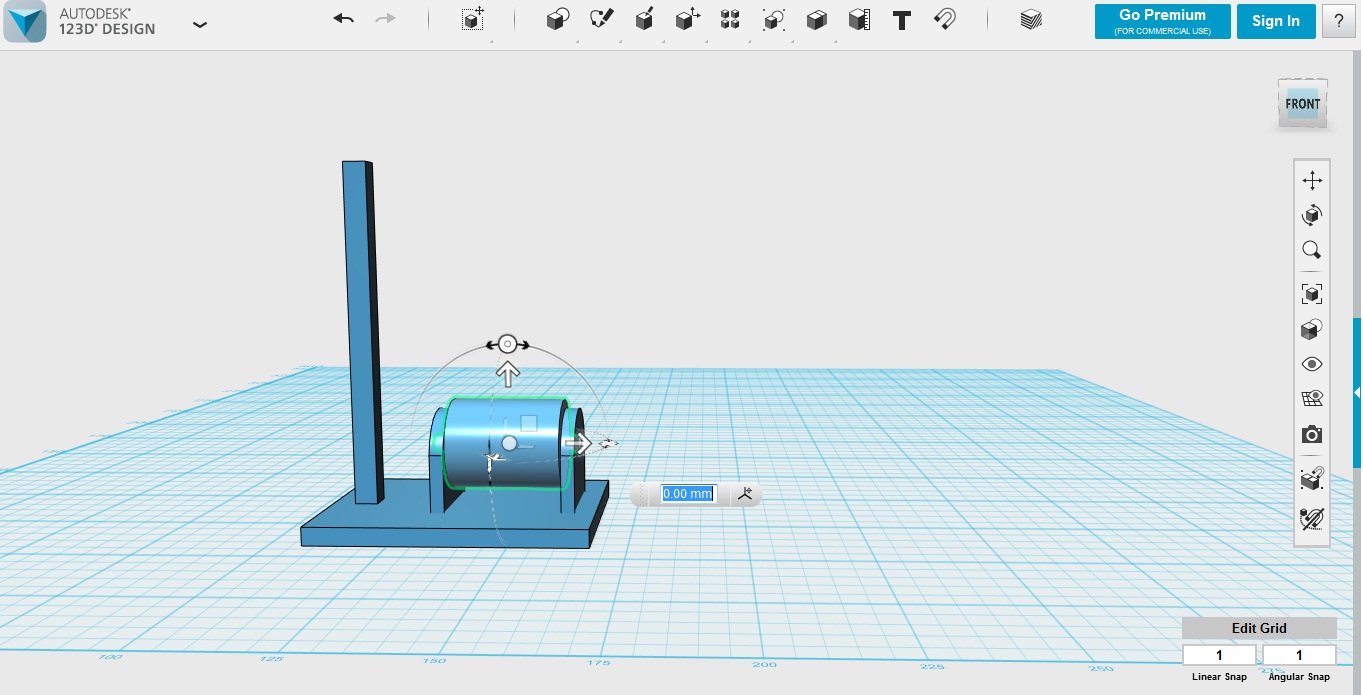Click the square planar move handle
This screenshot has width=1363, height=695.
click(x=529, y=423)
